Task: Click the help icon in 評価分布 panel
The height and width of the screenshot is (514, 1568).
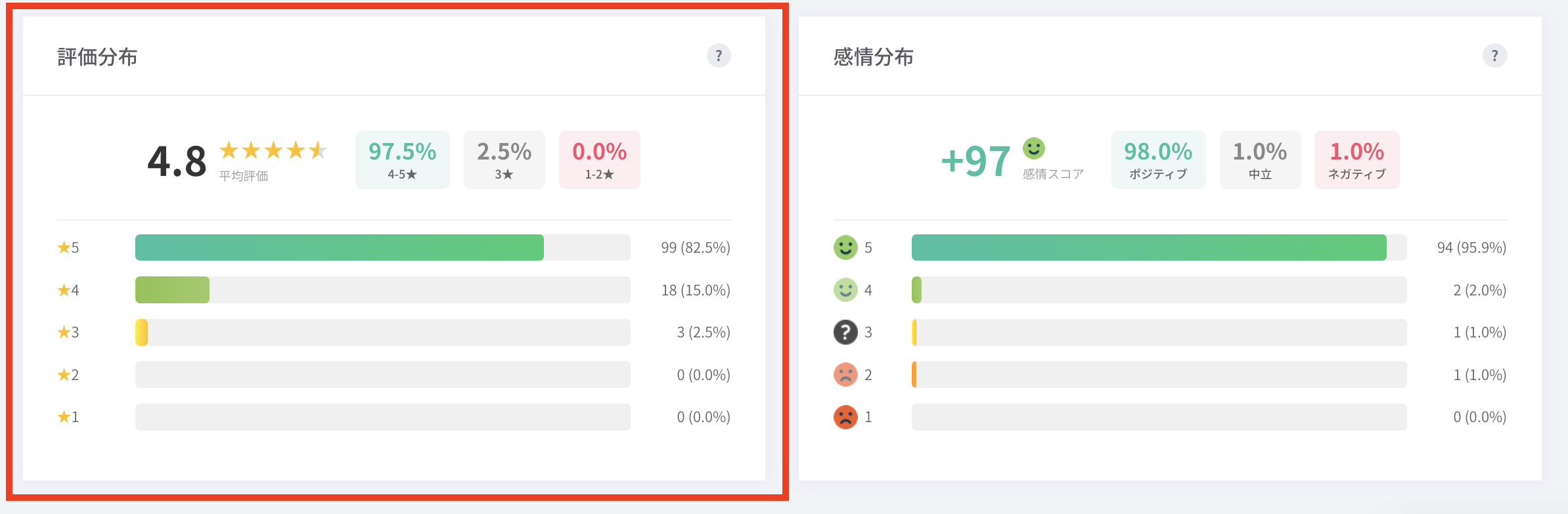Action: pyautogui.click(x=719, y=56)
